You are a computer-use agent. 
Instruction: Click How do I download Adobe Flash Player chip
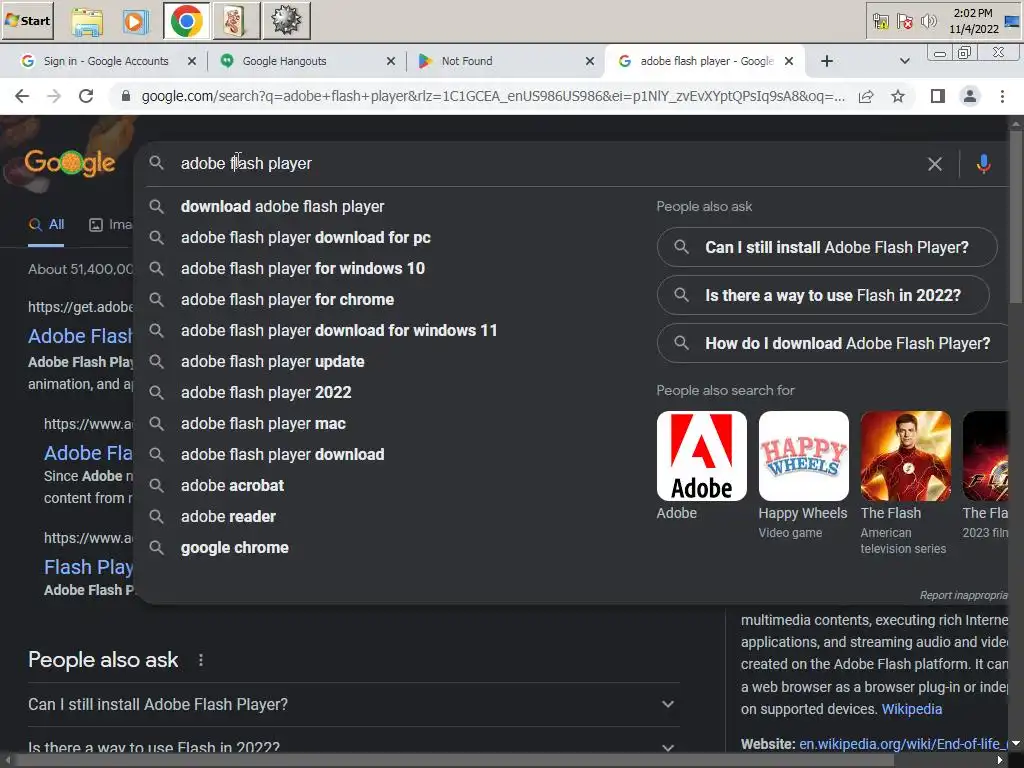833,343
